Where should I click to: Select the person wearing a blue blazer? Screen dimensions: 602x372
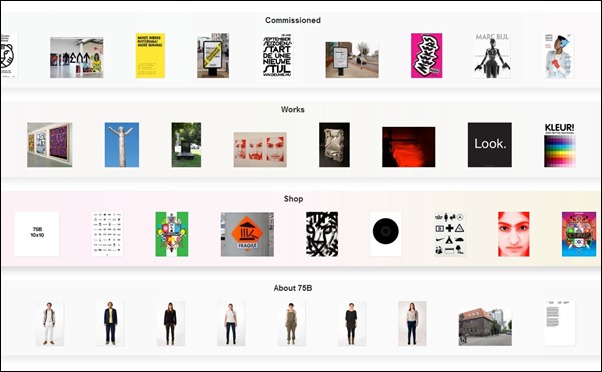point(111,323)
